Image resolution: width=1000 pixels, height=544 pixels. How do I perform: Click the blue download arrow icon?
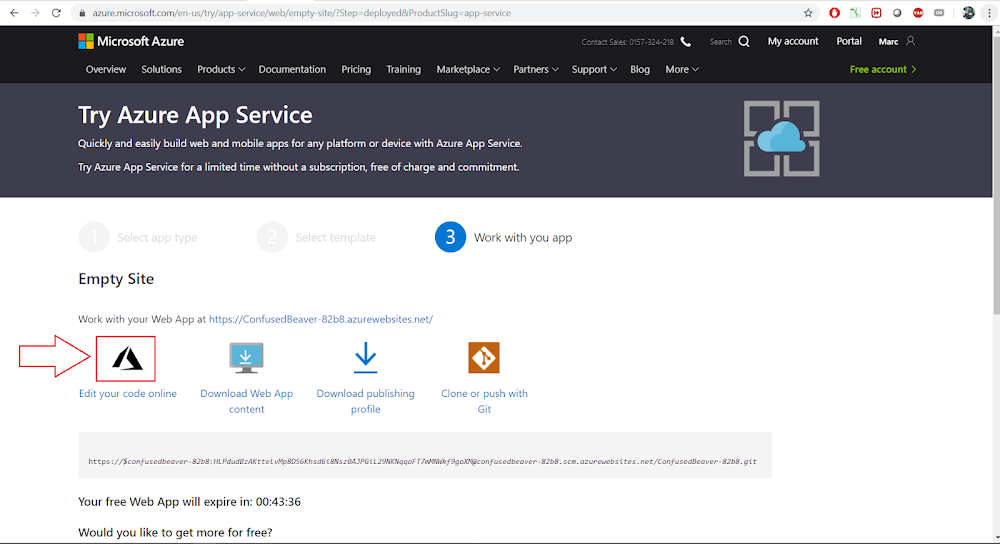click(365, 358)
